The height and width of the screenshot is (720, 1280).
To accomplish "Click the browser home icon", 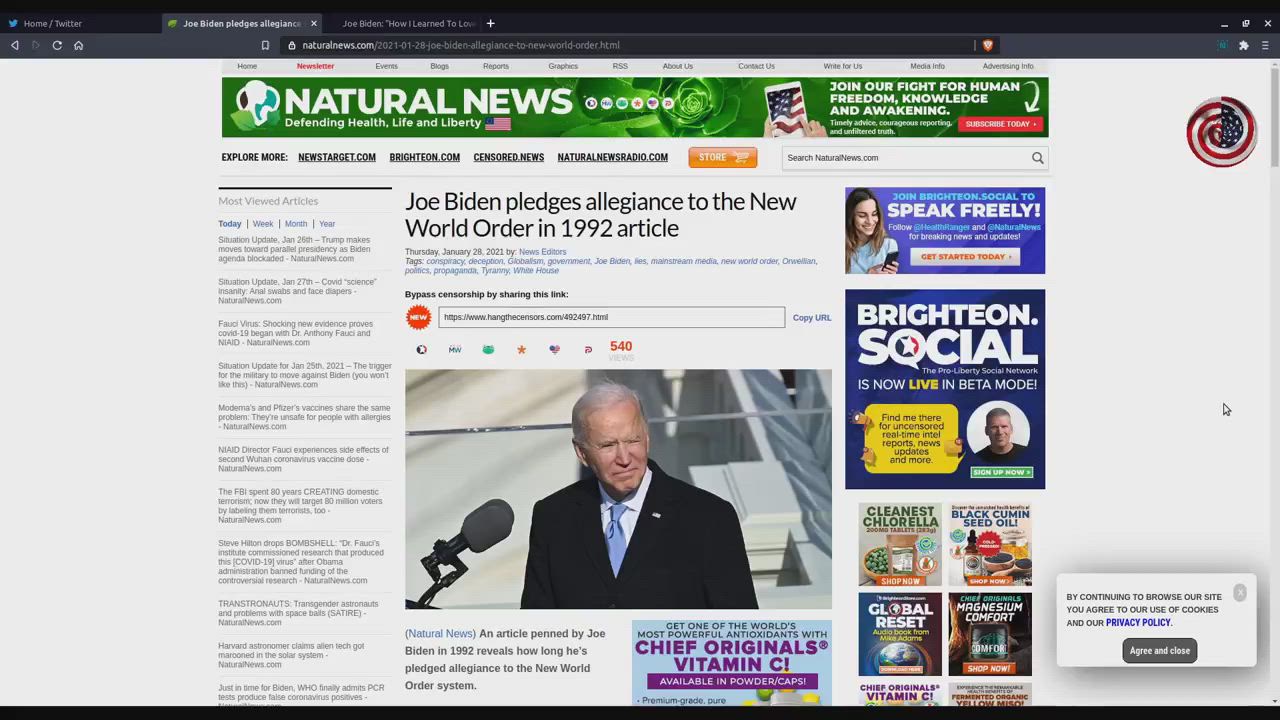I will 78,45.
